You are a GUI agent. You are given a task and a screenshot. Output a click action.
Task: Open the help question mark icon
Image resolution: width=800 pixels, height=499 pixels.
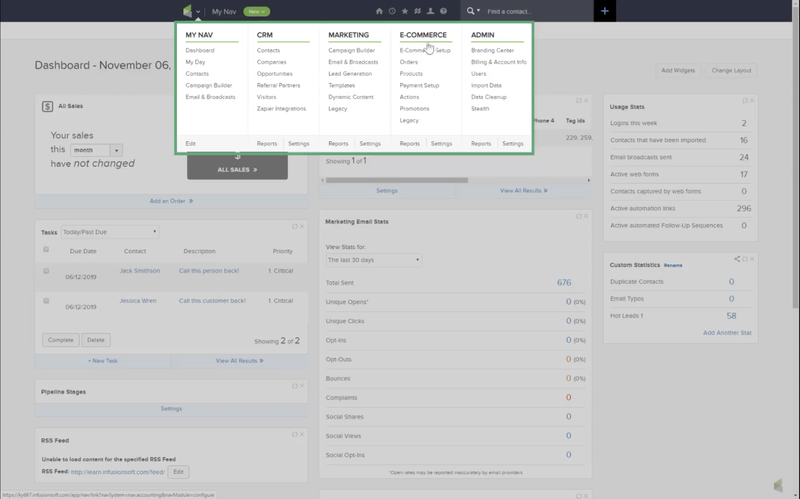click(x=443, y=11)
